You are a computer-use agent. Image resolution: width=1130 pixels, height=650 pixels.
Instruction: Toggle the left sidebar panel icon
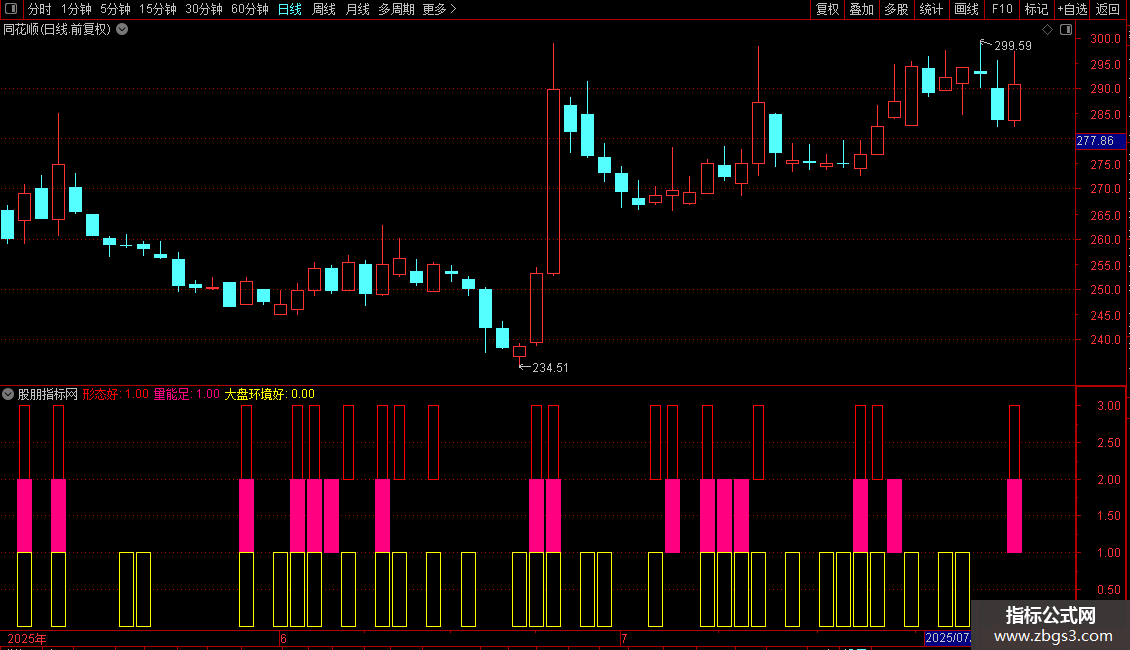pyautogui.click(x=11, y=9)
